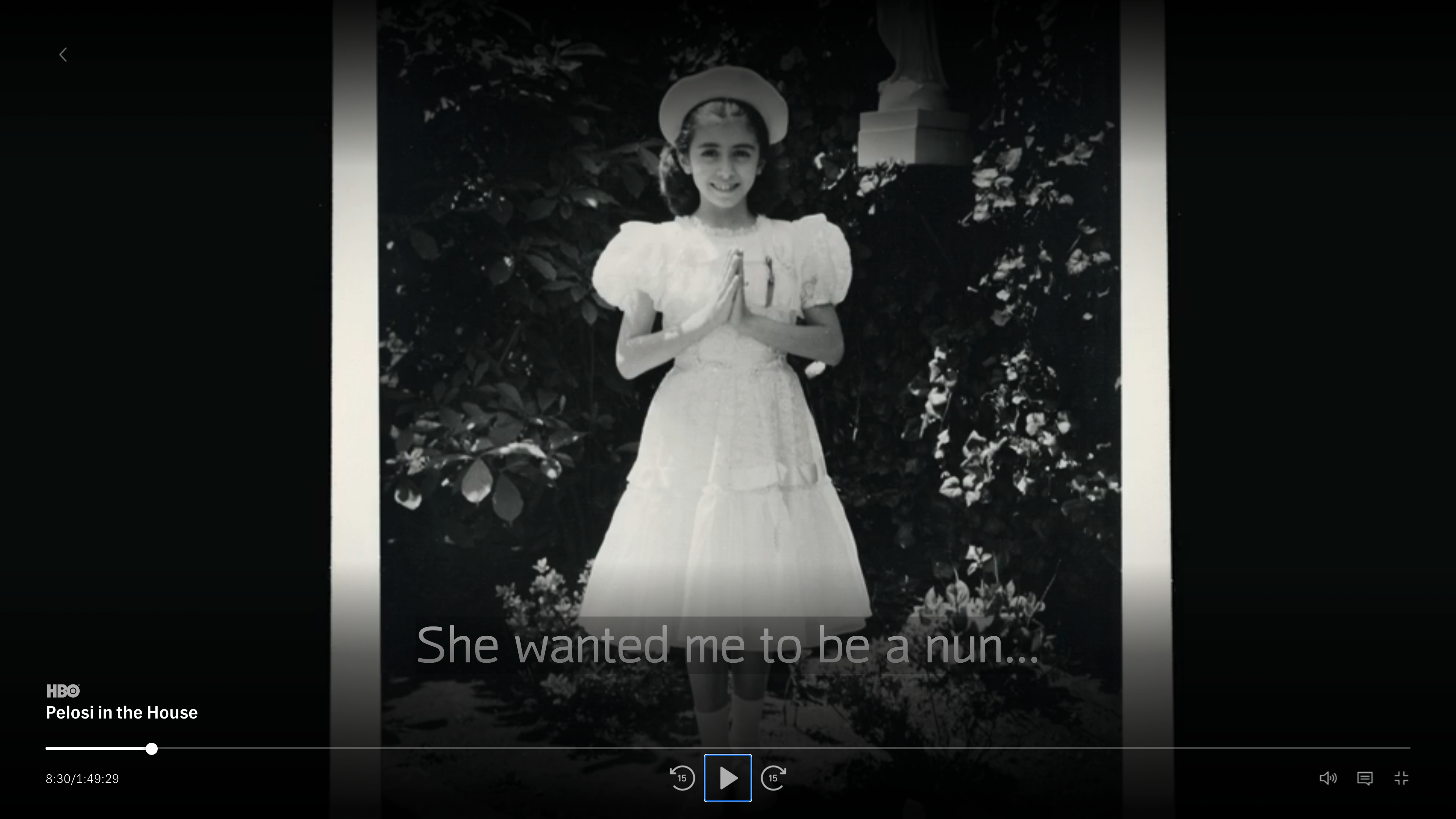
Task: Play the video
Action: click(728, 778)
